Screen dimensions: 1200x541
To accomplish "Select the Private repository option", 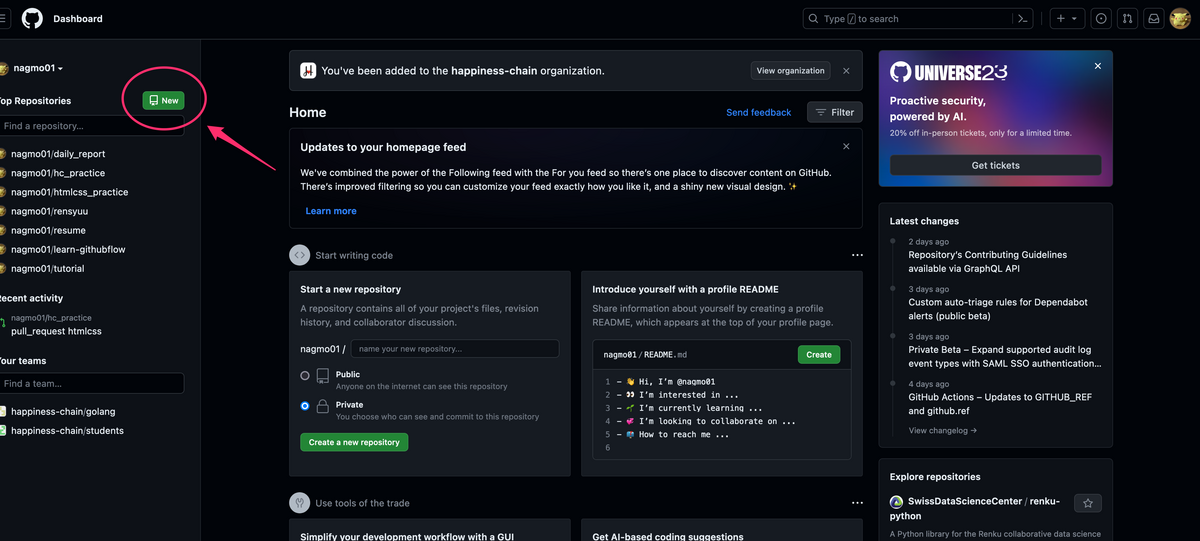I will click(x=305, y=406).
